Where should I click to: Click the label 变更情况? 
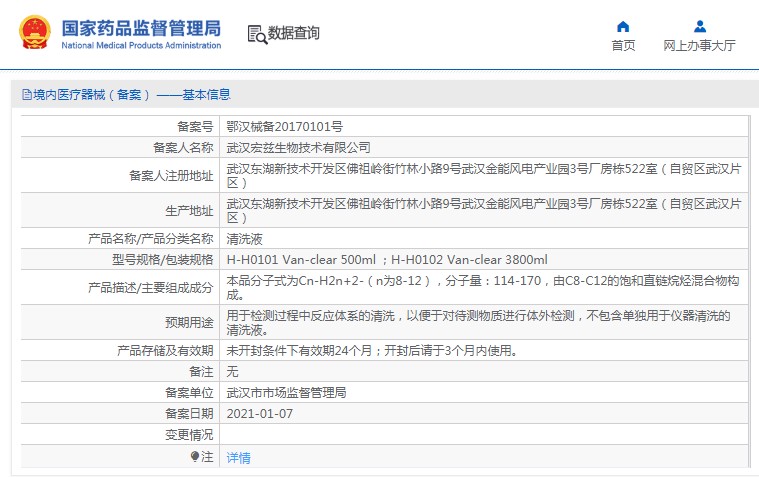[189, 435]
